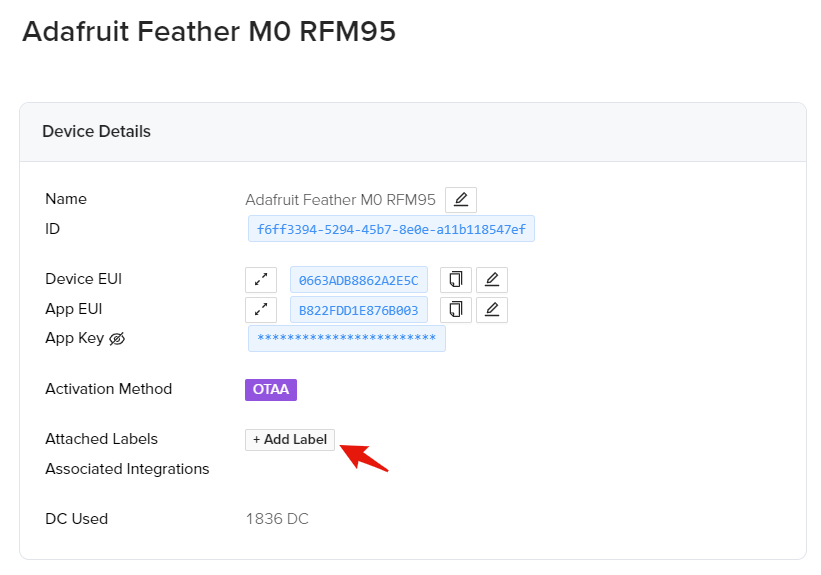Viewport: 821px width, 575px height.
Task: Edit the App EUI
Action: [491, 309]
